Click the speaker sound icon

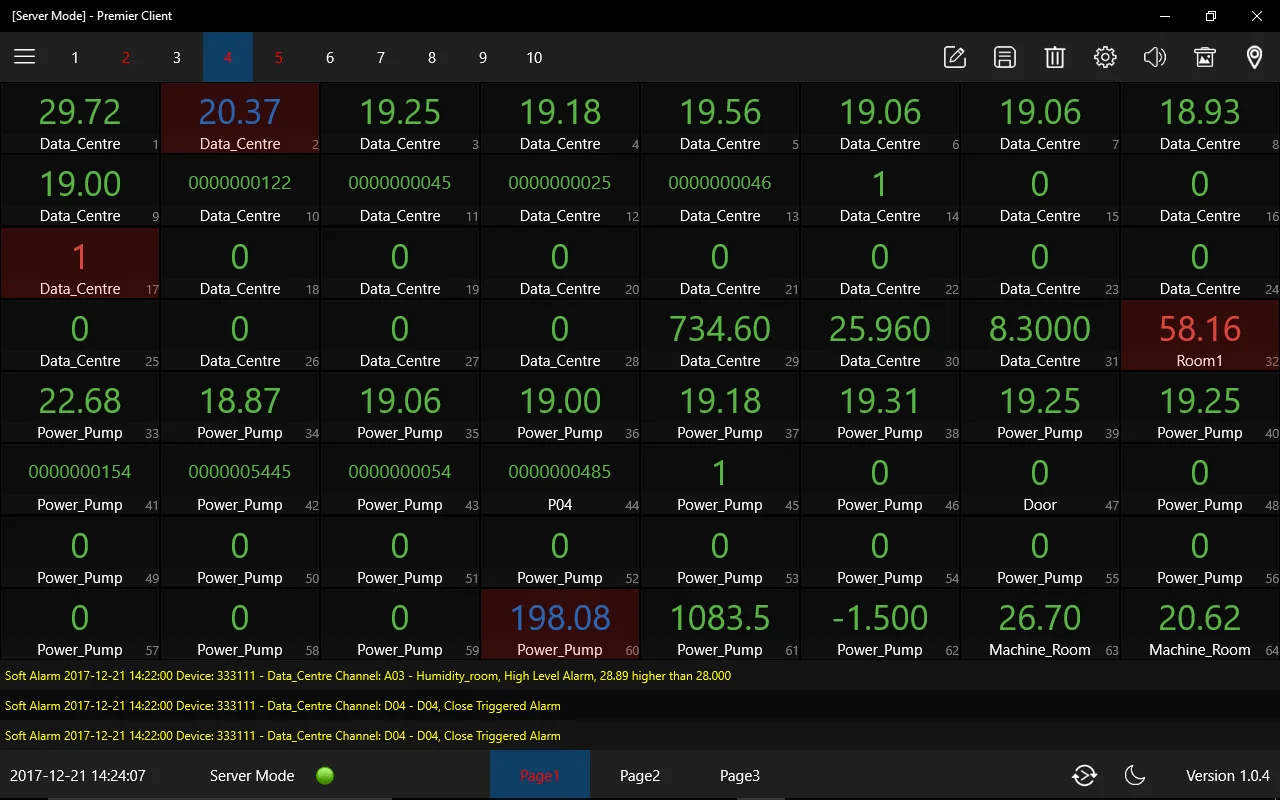(x=1155, y=57)
